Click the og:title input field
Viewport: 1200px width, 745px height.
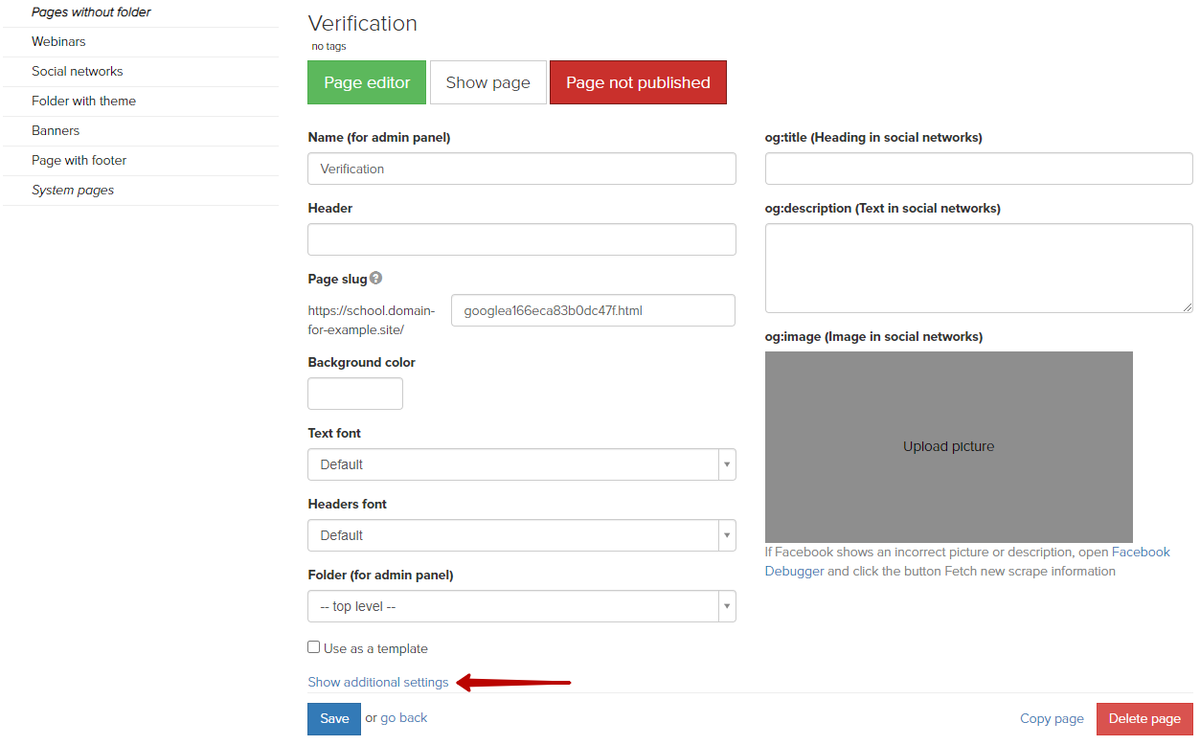click(x=979, y=169)
